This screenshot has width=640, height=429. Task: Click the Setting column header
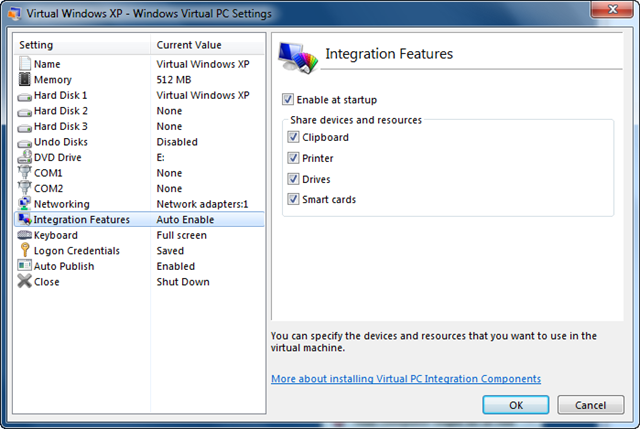(82, 45)
